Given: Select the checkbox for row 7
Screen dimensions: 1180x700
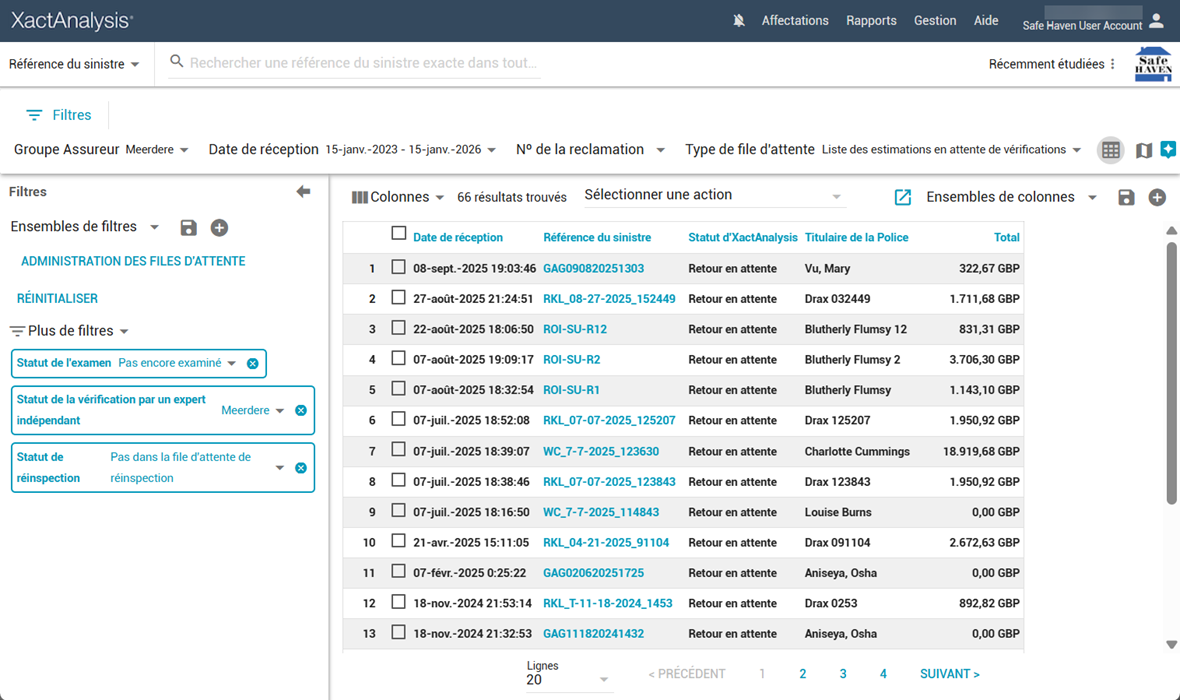Looking at the screenshot, I should [399, 450].
